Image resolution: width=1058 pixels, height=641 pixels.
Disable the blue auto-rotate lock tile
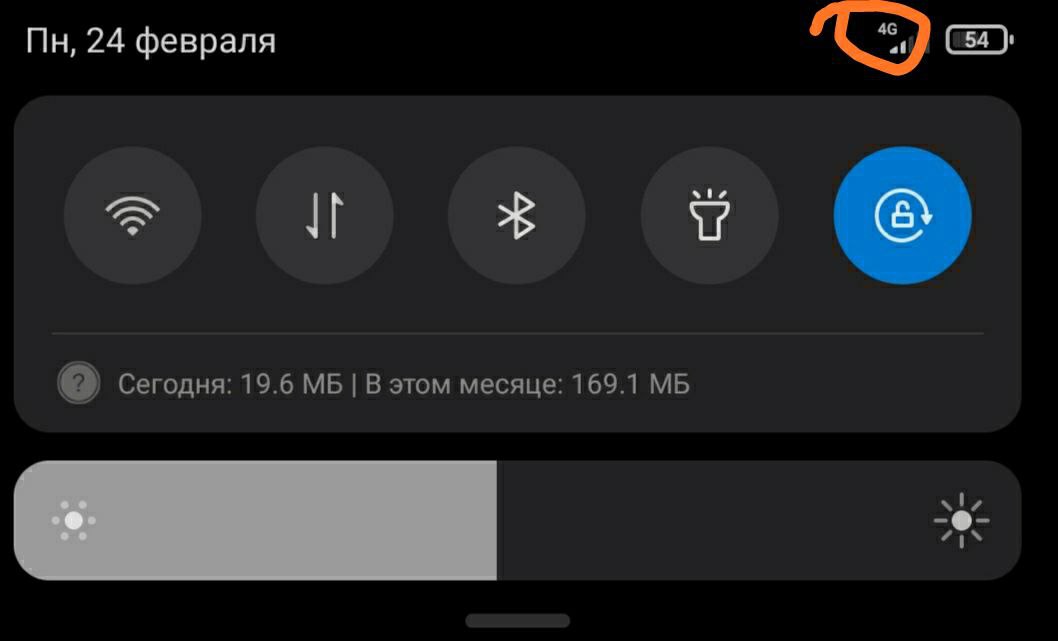[903, 215]
